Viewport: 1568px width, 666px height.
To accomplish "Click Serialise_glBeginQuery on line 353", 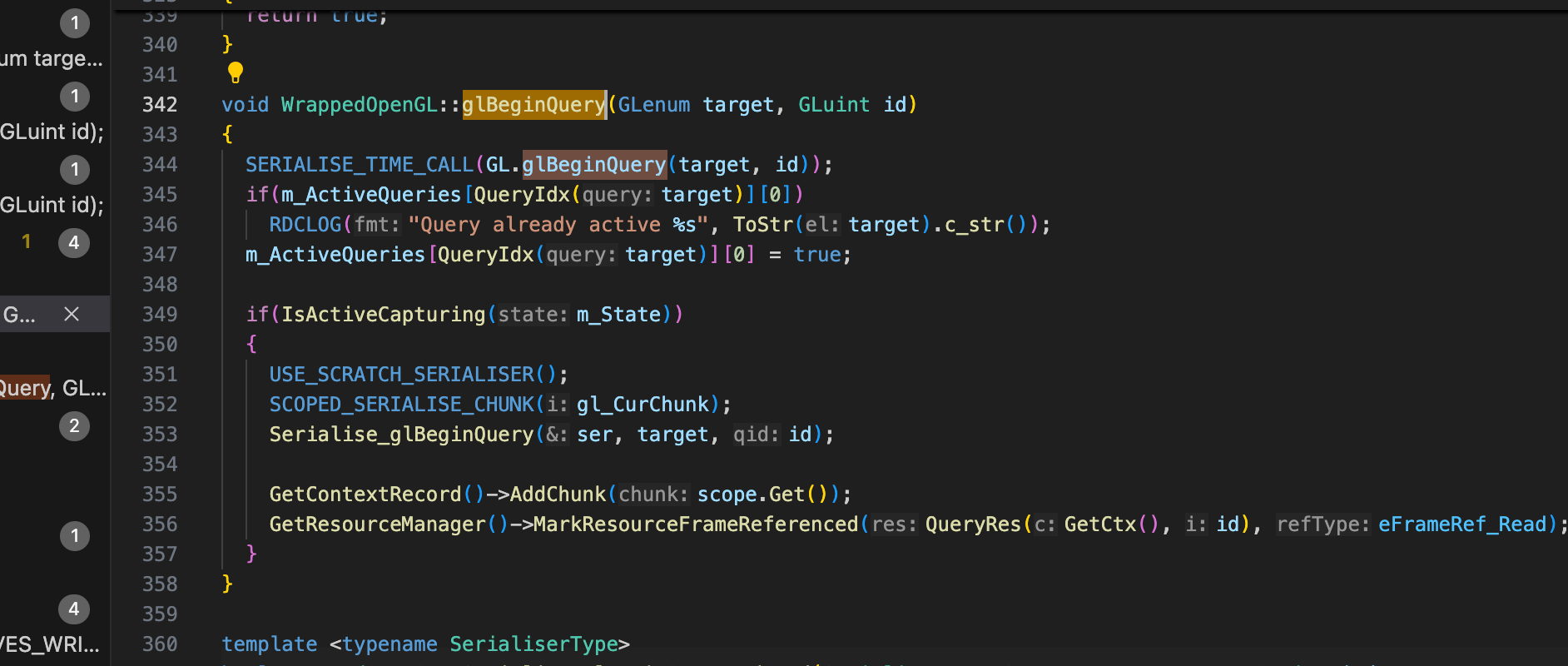I will coord(401,434).
